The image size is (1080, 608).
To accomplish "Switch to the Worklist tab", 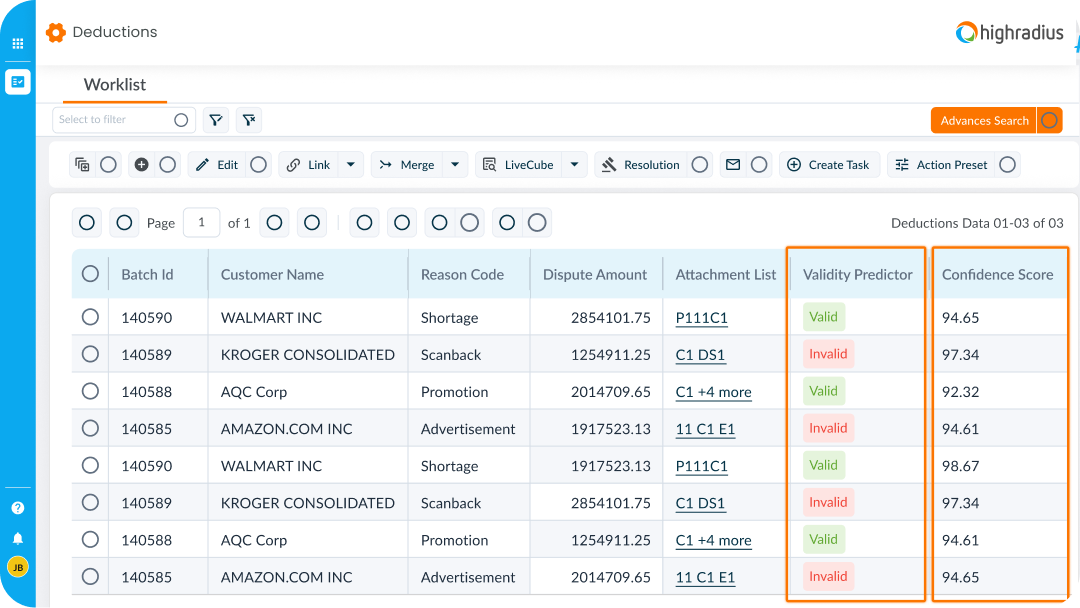I will tap(113, 85).
